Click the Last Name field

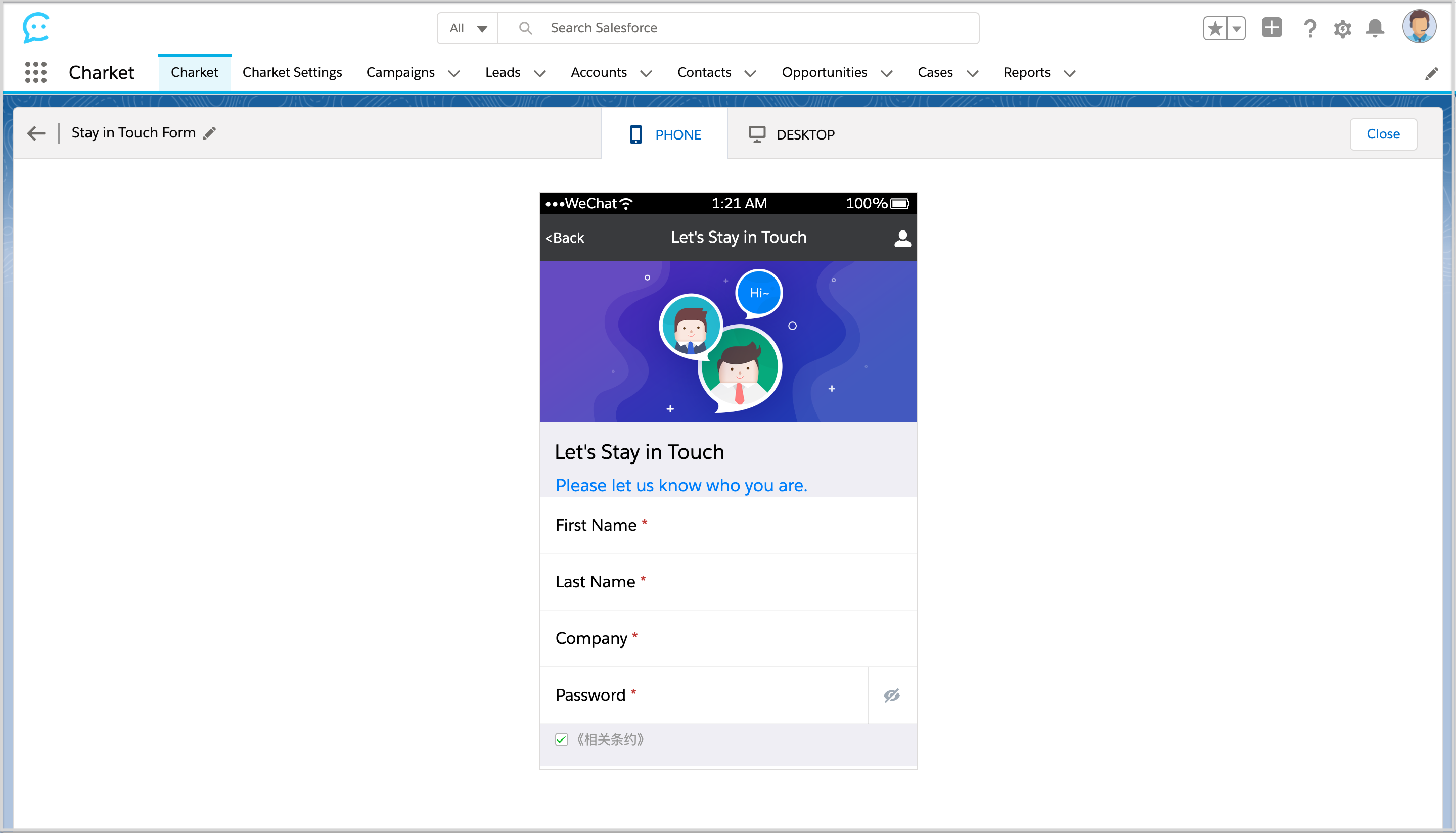pyautogui.click(x=727, y=581)
